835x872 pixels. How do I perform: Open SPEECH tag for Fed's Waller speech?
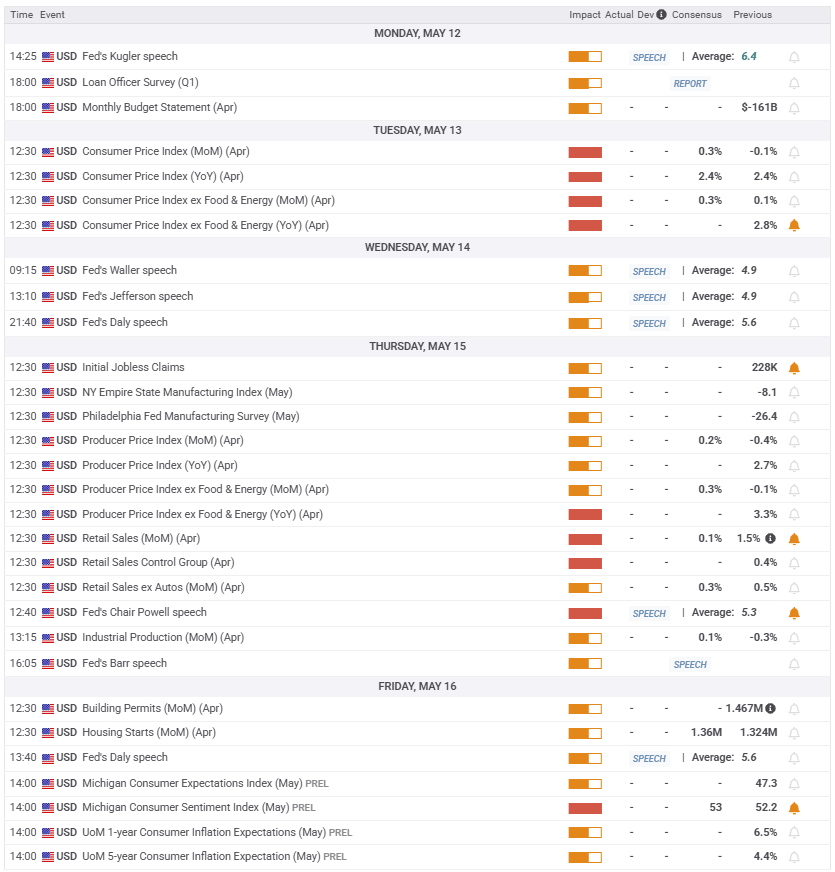tap(649, 271)
